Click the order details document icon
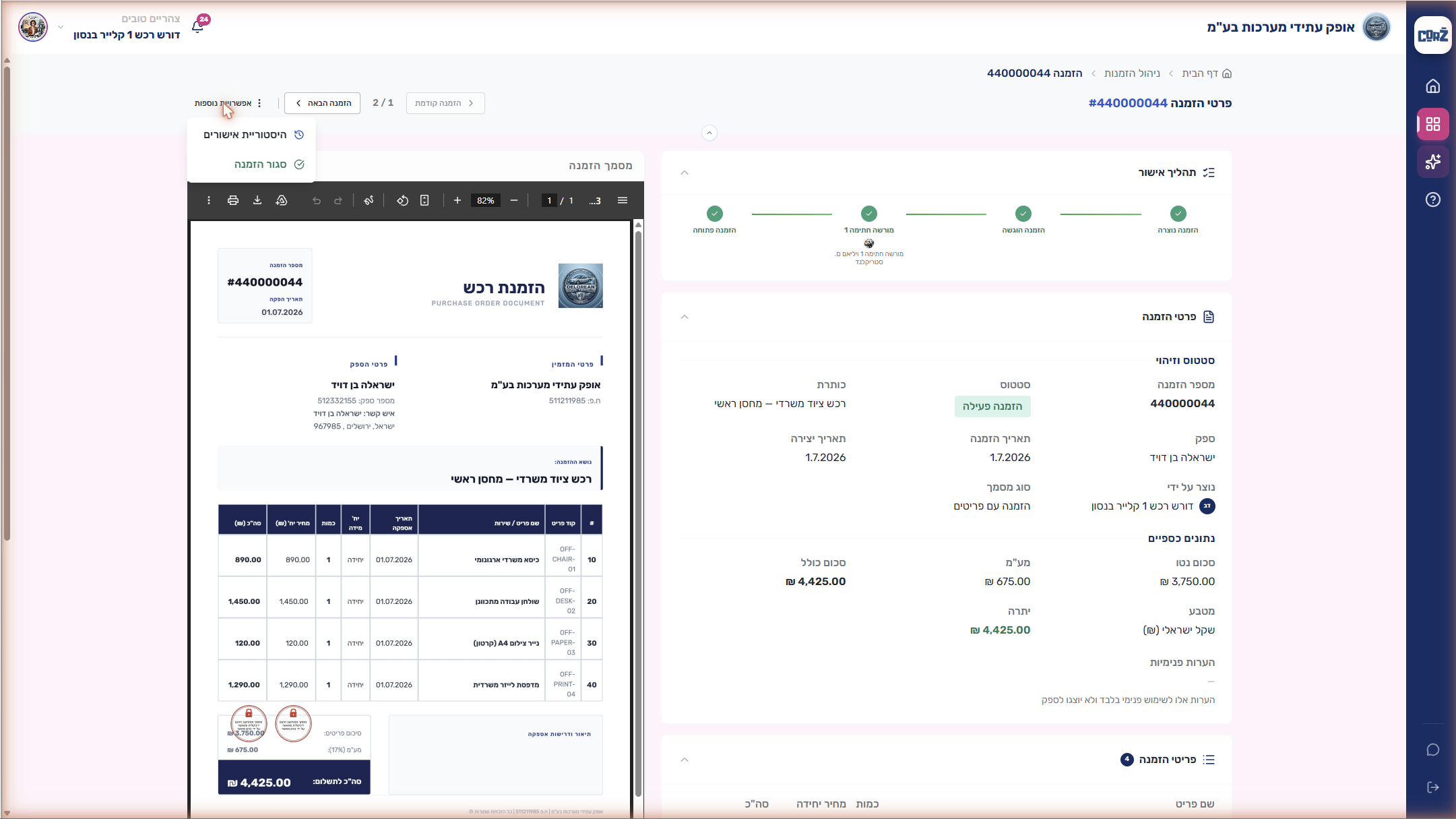 [1209, 317]
